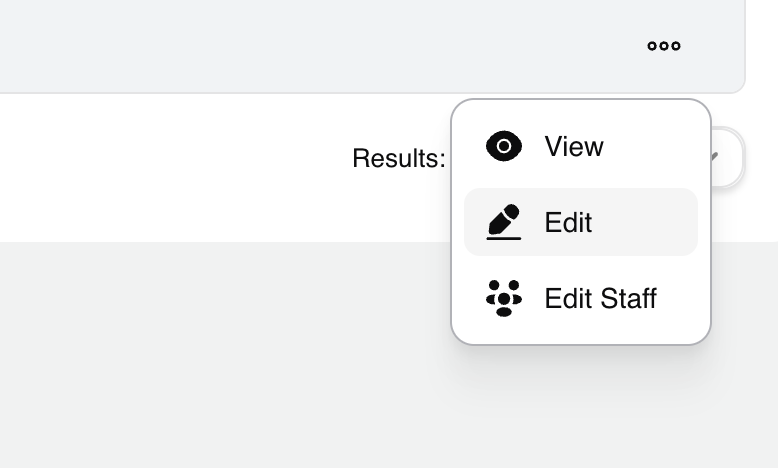Click the eye icon beside View

(x=504, y=146)
